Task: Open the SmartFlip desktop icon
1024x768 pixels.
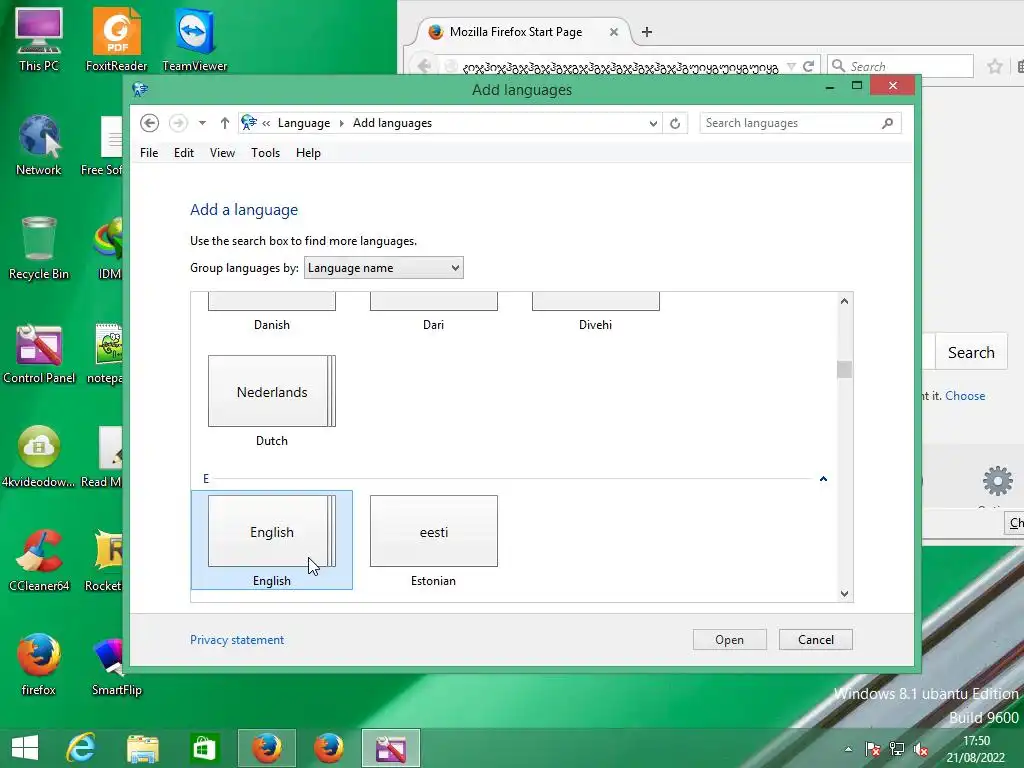Action: tap(116, 664)
